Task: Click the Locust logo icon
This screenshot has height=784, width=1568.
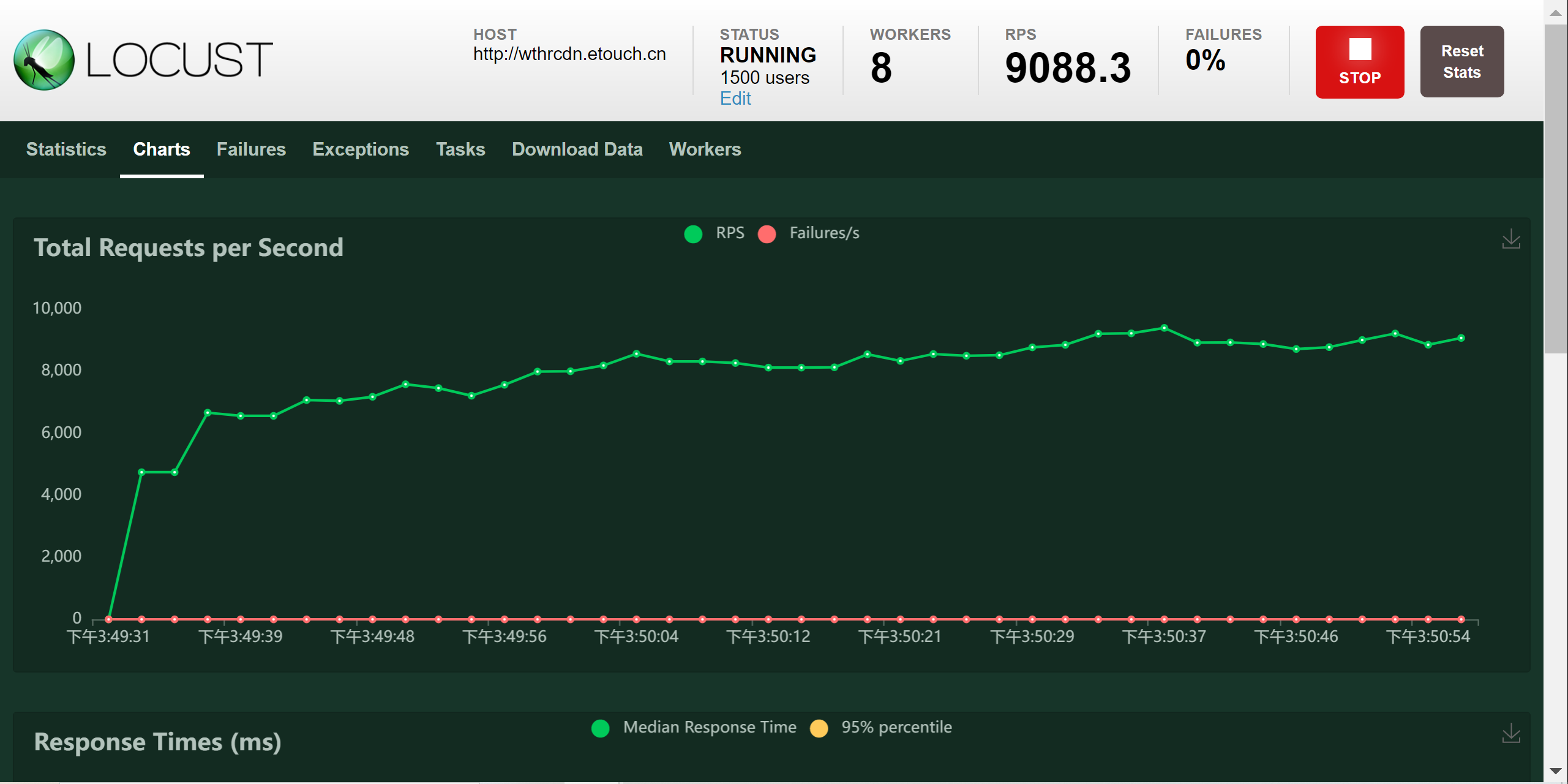Action: tap(44, 60)
